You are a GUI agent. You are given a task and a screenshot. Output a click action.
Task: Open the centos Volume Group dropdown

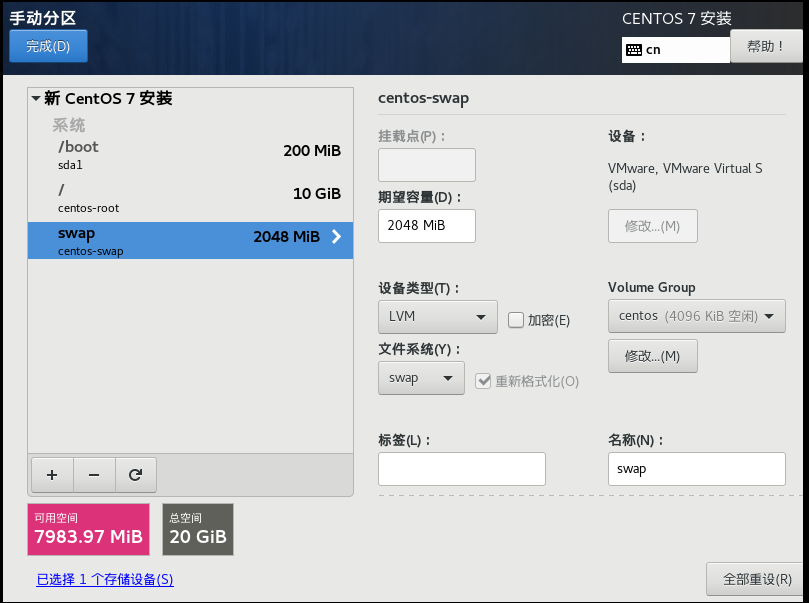[x=697, y=316]
